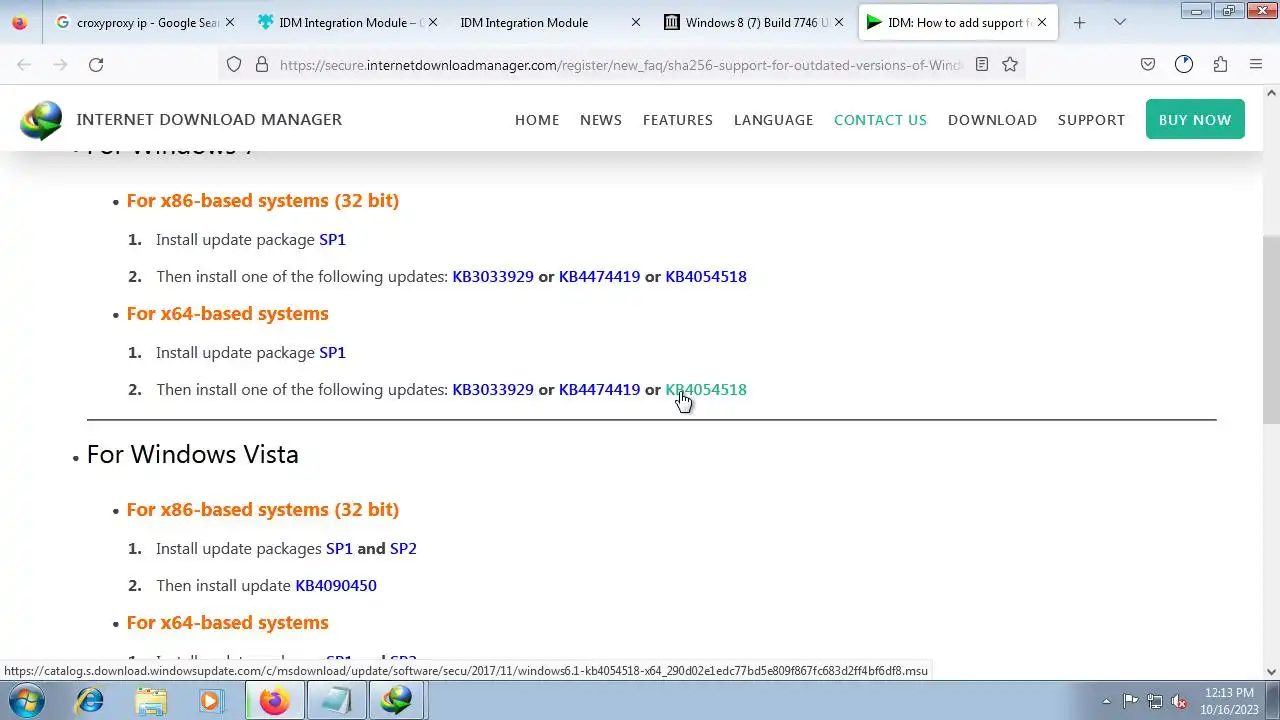This screenshot has width=1280, height=720.
Task: Open the SUPPORT menu item
Action: click(x=1091, y=120)
